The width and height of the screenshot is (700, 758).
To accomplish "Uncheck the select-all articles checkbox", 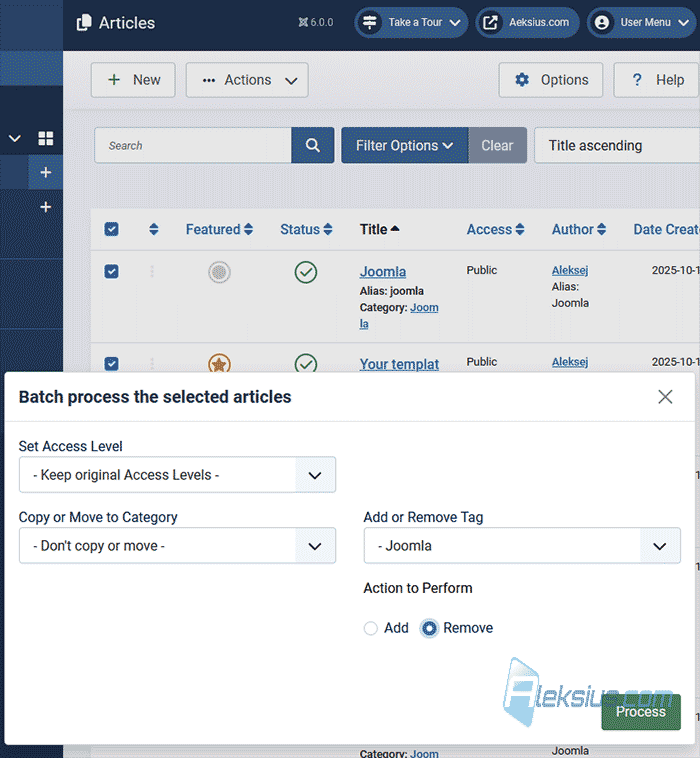I will tap(111, 229).
